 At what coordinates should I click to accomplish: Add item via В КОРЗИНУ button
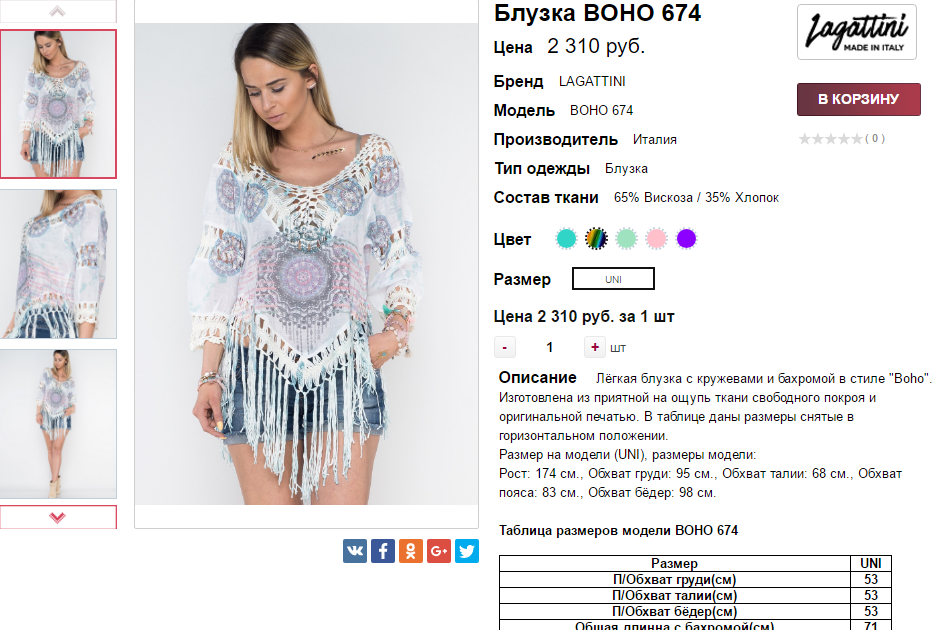[x=858, y=99]
